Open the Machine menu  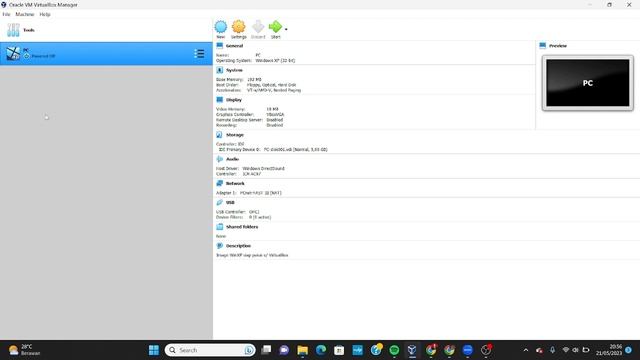coord(25,14)
